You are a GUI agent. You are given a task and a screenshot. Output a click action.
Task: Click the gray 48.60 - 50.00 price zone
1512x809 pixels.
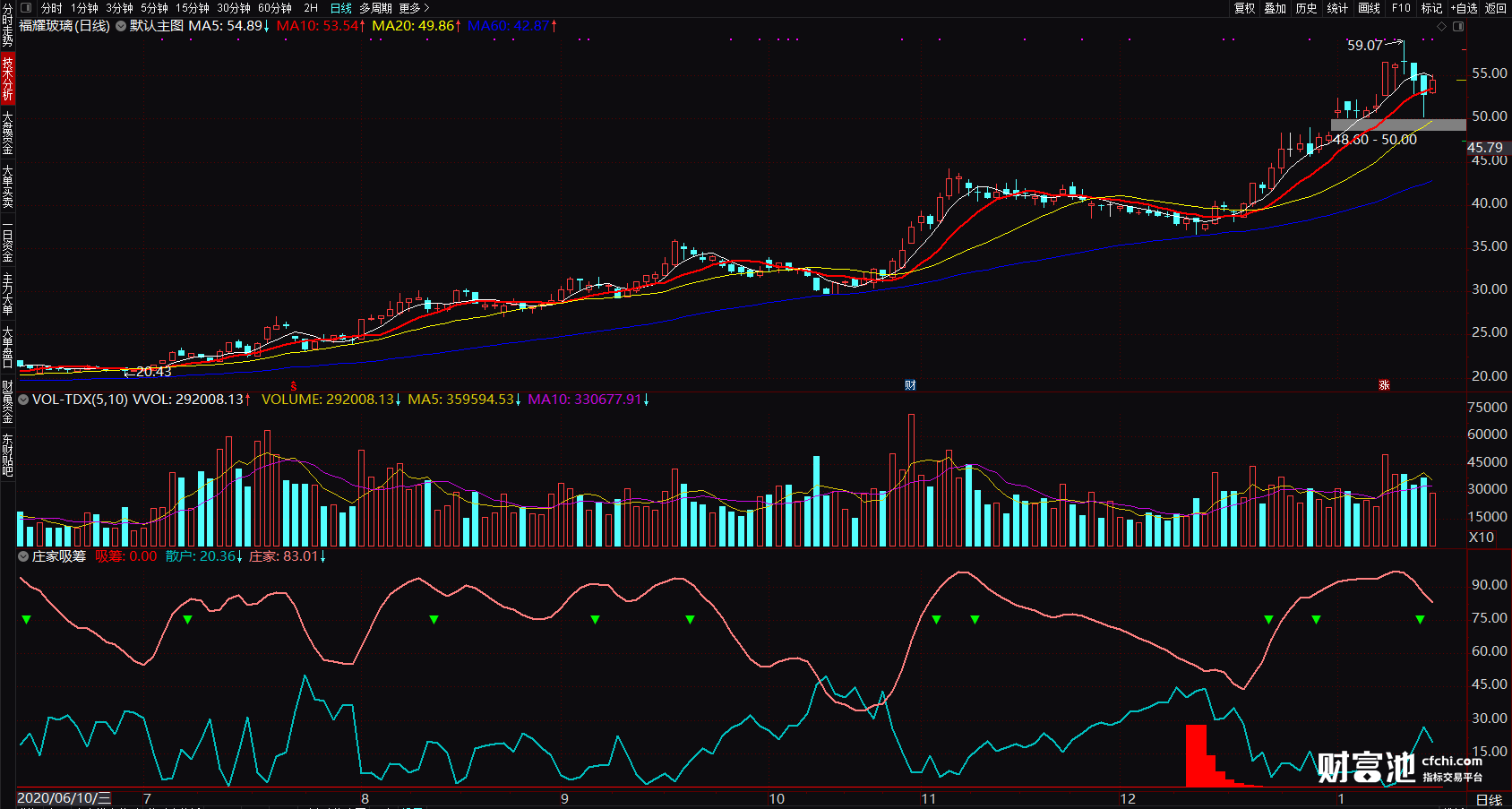(1398, 125)
